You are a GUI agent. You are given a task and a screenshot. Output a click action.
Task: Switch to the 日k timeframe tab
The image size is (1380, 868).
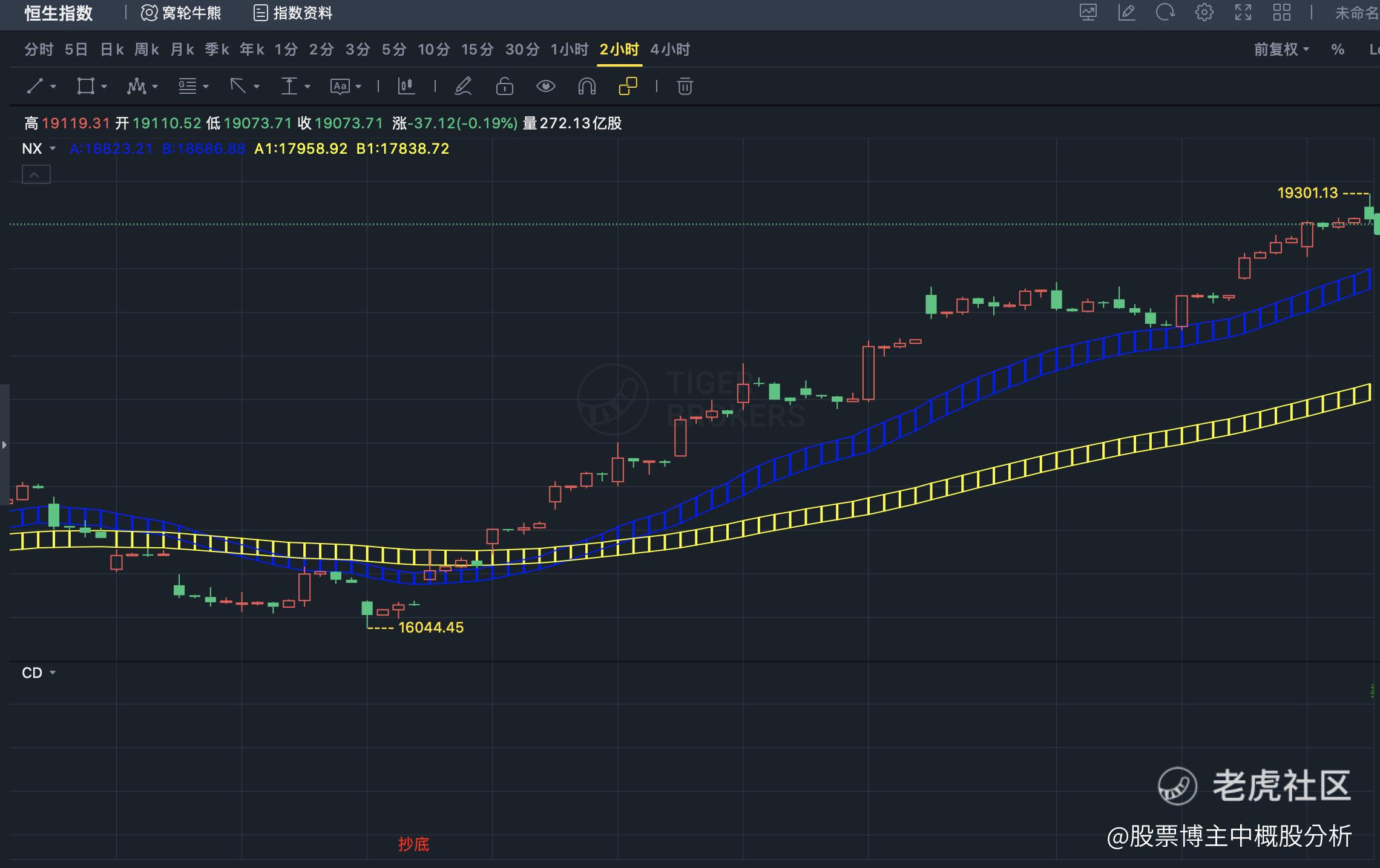112,50
